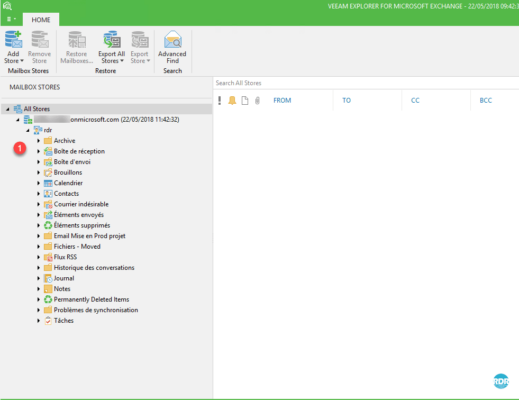
Task: Click the Éléments supprimés recycle icon
Action: click(48, 225)
